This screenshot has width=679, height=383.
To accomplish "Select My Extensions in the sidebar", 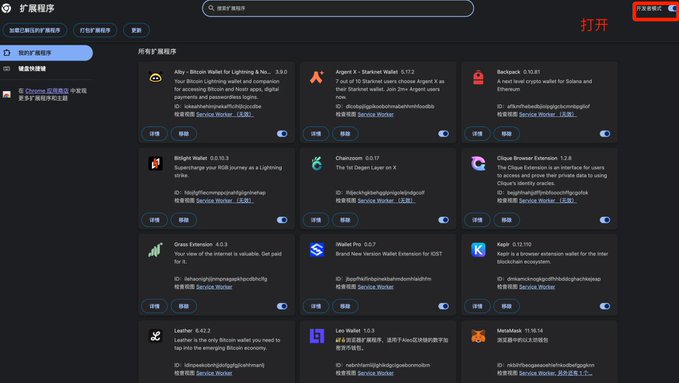I will (x=46, y=53).
